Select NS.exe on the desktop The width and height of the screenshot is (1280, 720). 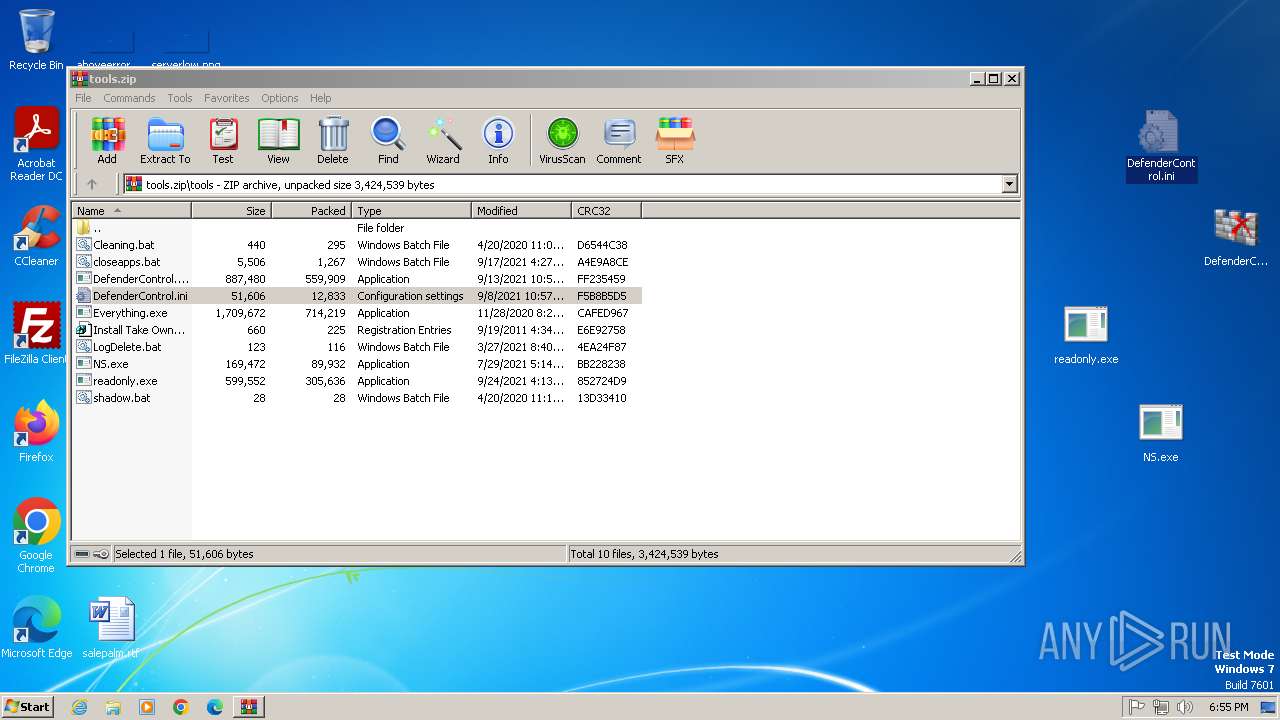[x=1161, y=433]
